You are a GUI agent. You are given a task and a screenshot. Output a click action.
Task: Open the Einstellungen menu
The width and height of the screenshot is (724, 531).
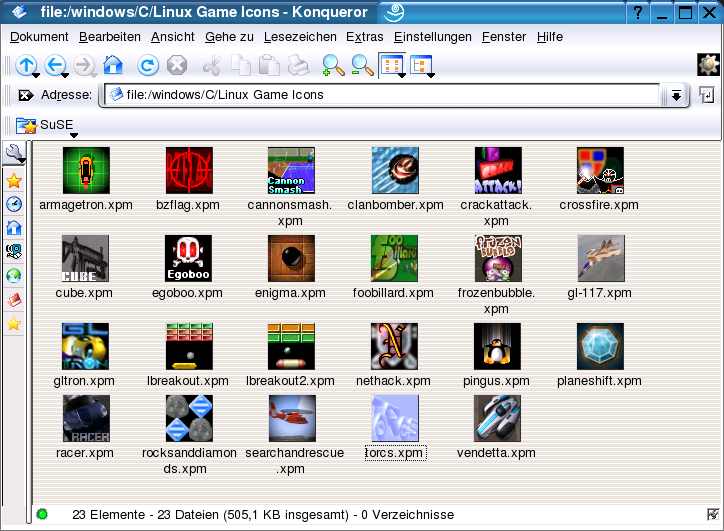433,37
